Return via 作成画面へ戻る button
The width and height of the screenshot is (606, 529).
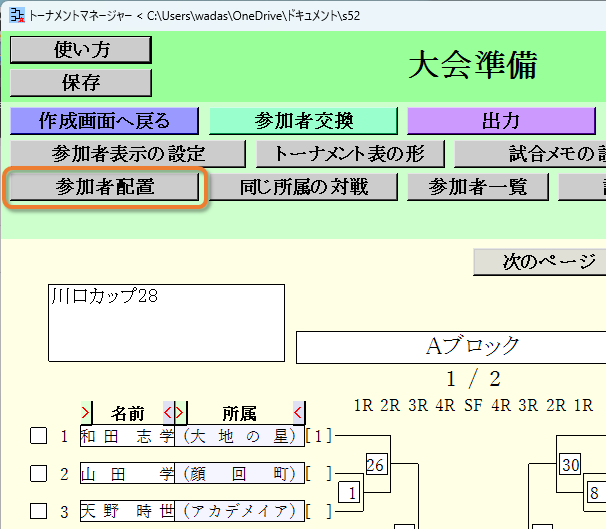[104, 121]
